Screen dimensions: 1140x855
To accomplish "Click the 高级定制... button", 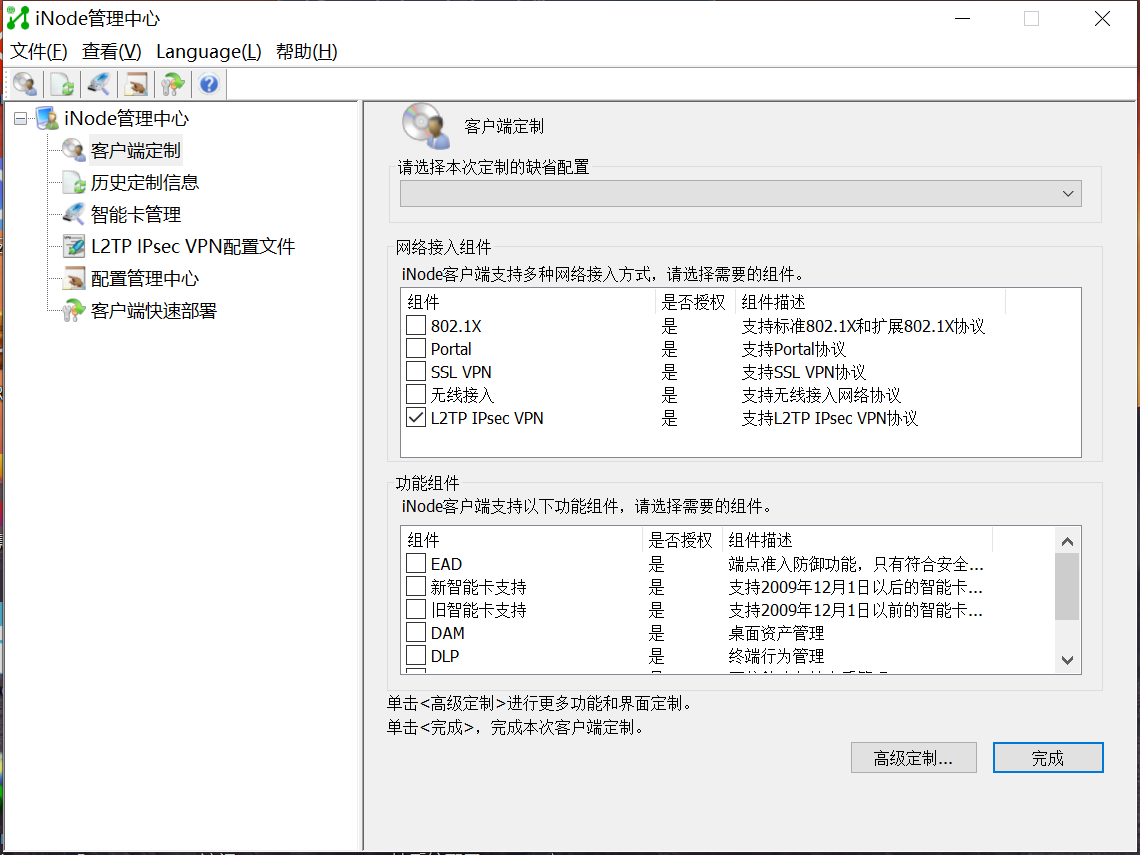I will tap(913, 758).
